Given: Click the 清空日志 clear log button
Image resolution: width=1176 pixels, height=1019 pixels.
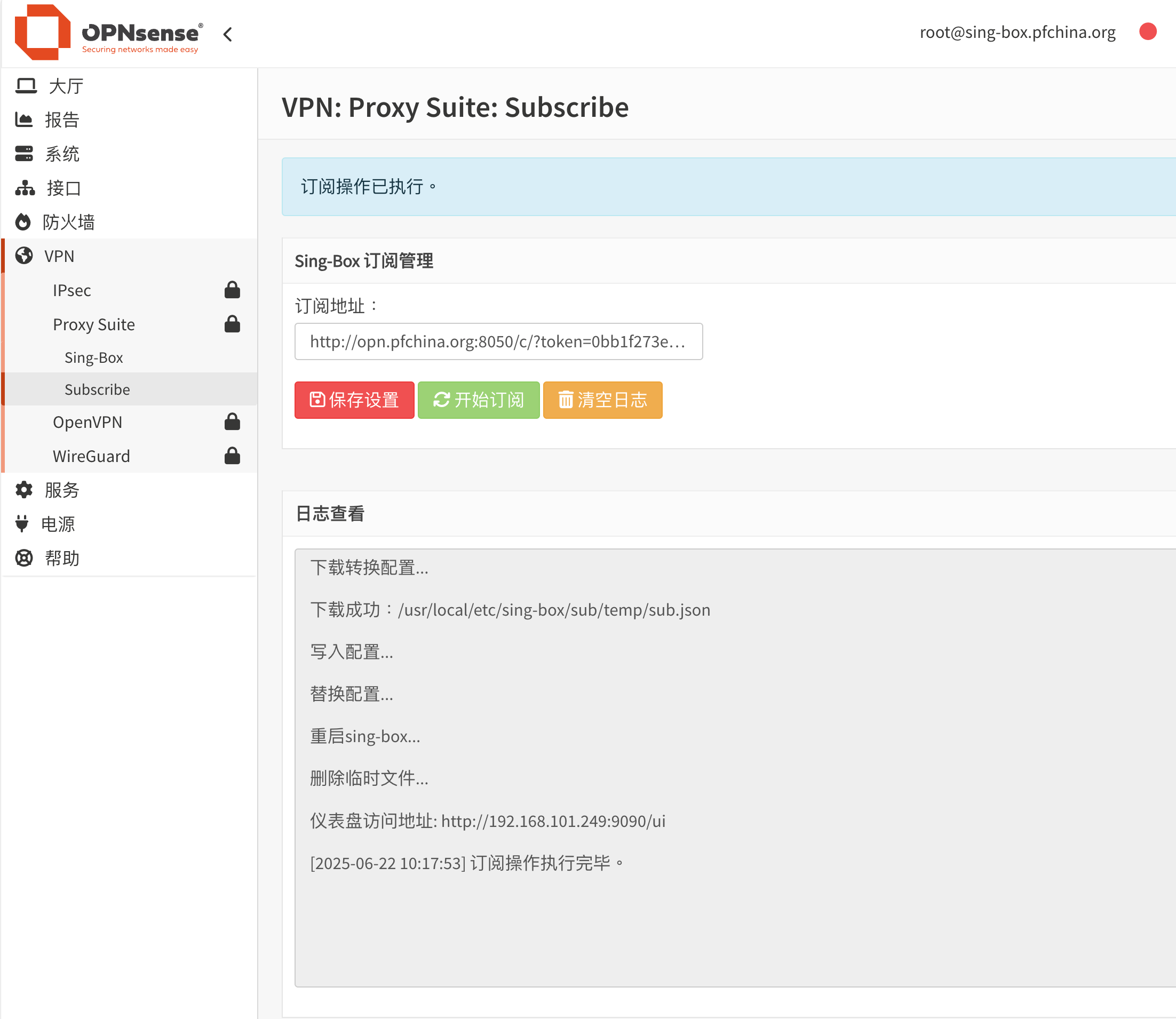Looking at the screenshot, I should [x=602, y=400].
